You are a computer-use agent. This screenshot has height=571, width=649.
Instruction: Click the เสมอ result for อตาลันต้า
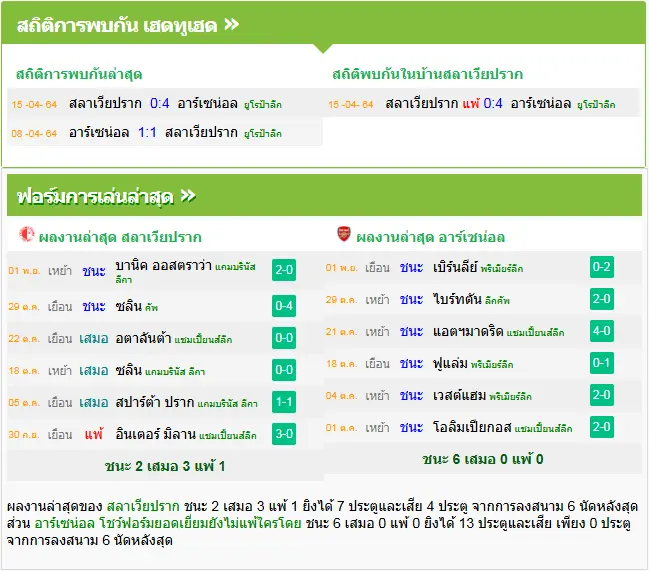click(x=94, y=338)
